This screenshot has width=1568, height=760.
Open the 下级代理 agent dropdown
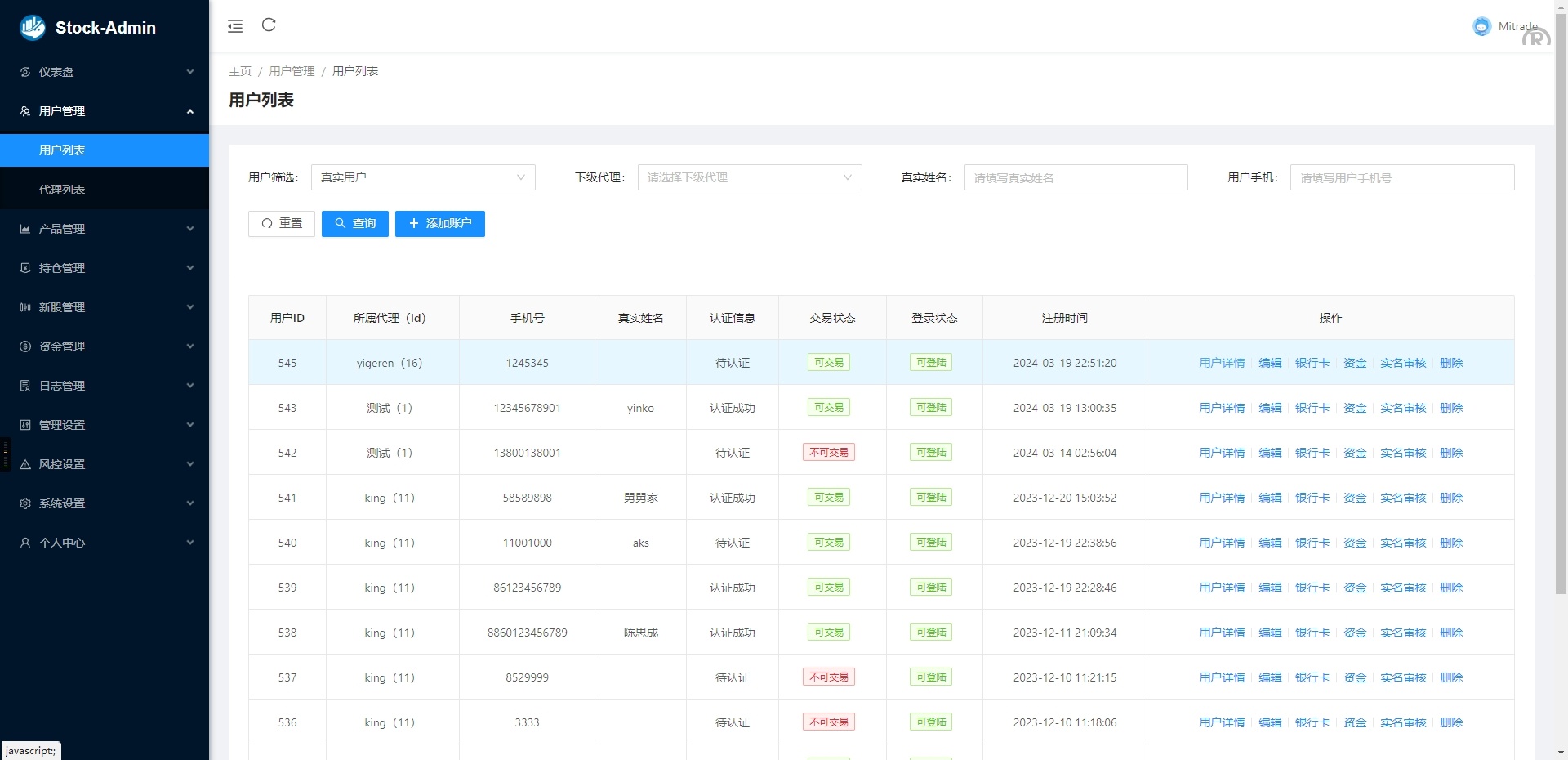click(749, 177)
